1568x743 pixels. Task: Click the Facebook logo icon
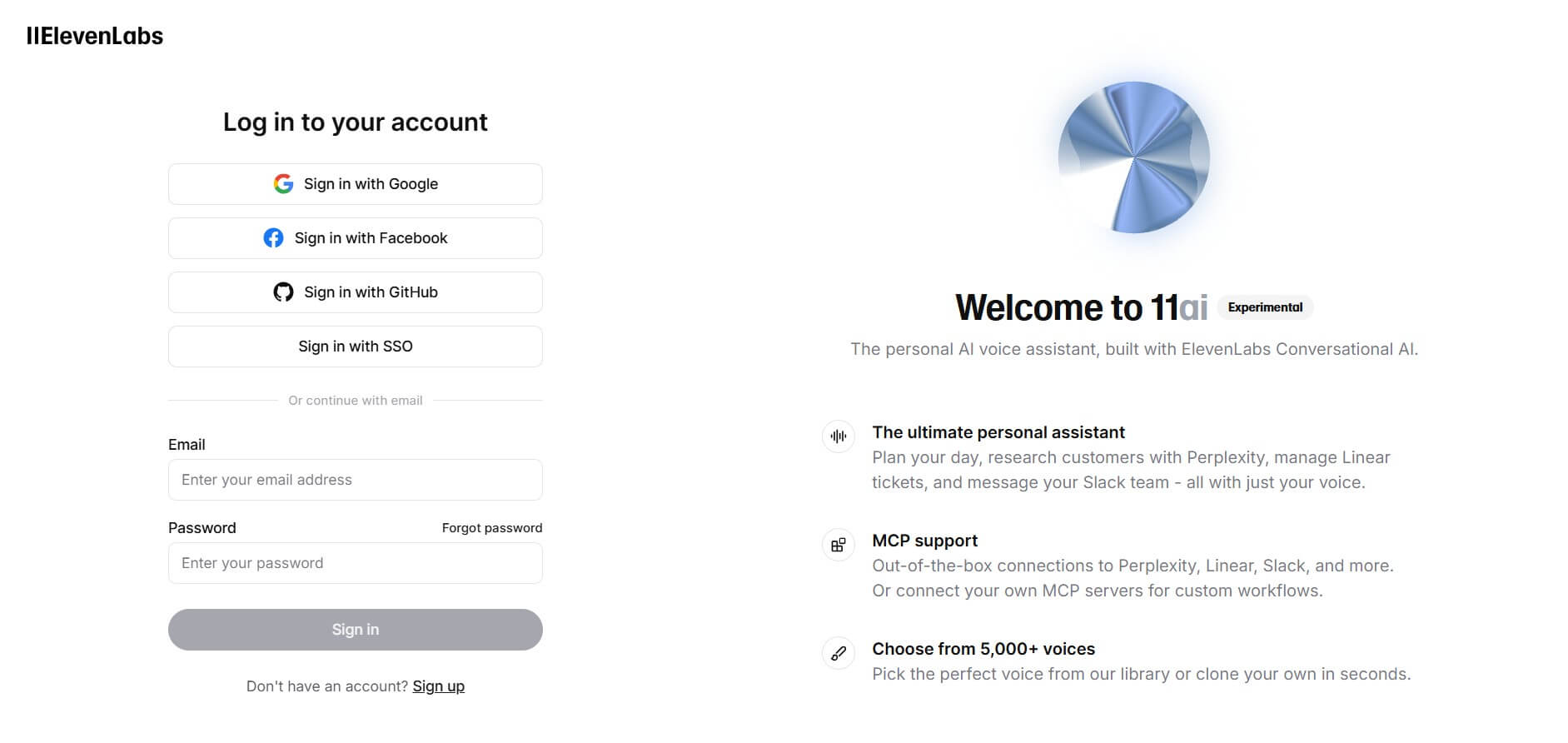[x=273, y=238]
